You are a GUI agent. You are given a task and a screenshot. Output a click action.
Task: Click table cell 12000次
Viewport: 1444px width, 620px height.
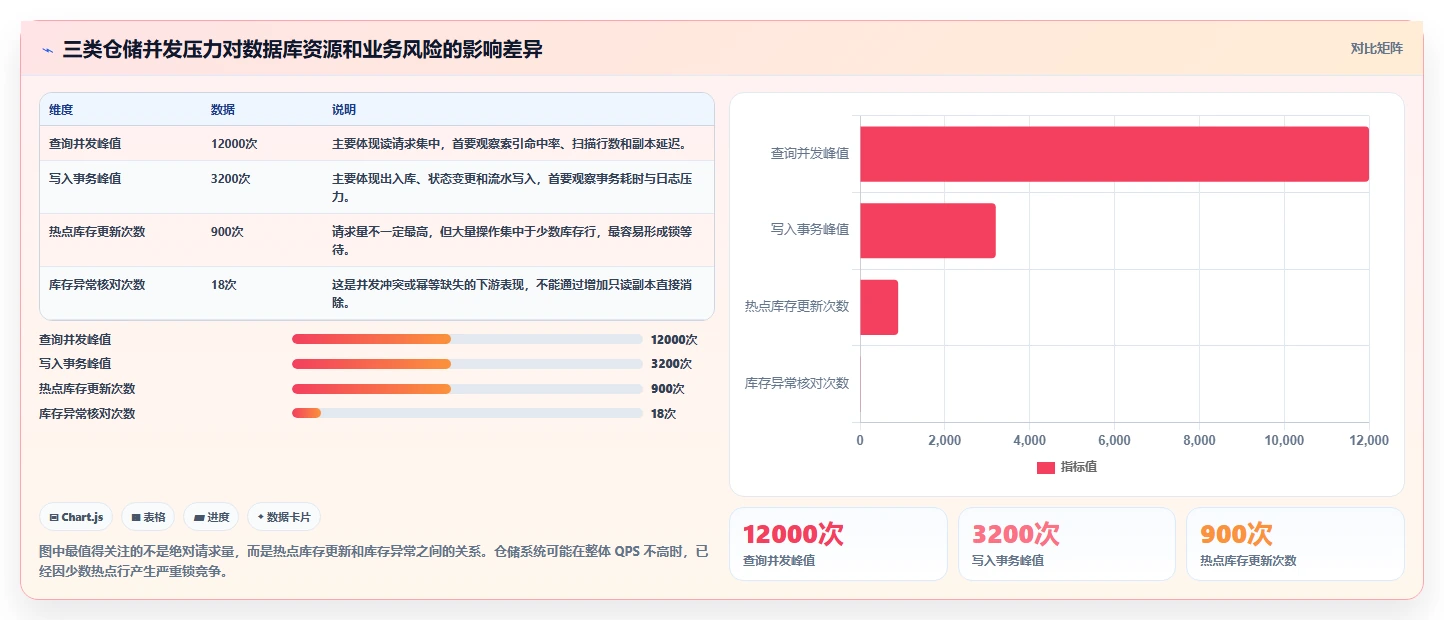point(234,144)
